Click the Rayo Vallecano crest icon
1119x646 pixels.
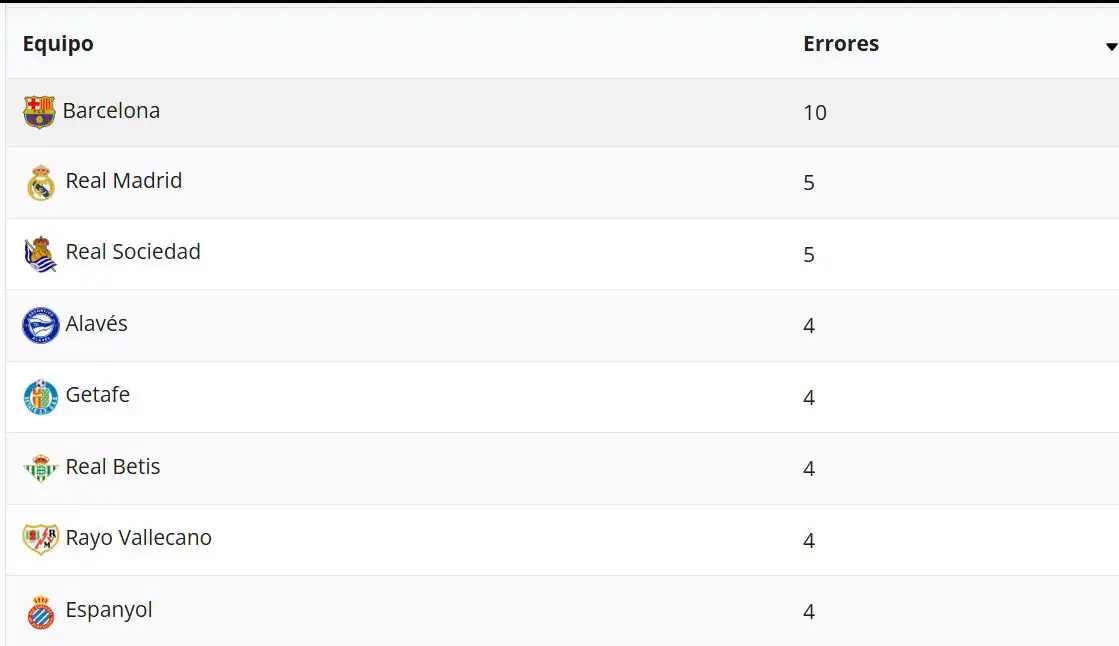pyautogui.click(x=41, y=539)
